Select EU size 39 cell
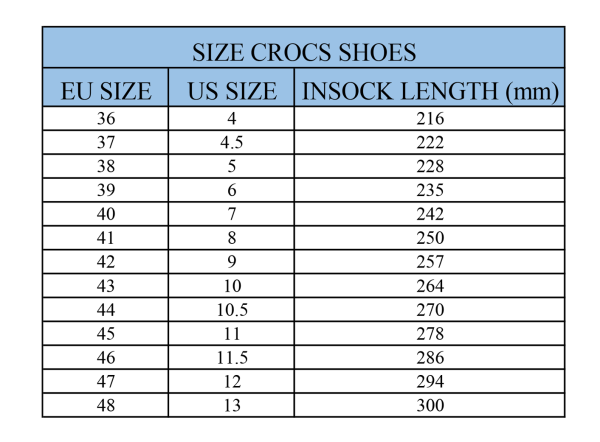The width and height of the screenshot is (600, 442). (x=106, y=190)
